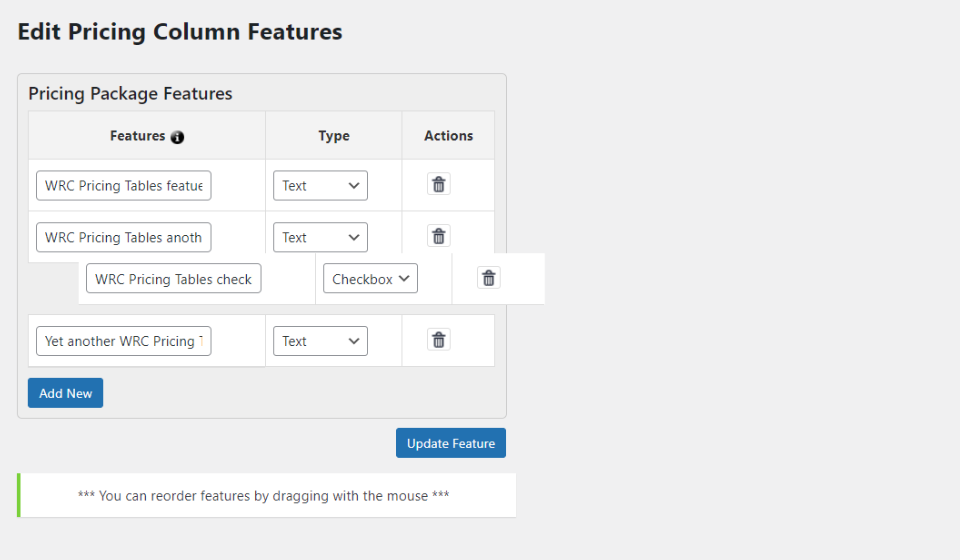
Task: Click the Pricing Package Features panel title
Action: [130, 94]
